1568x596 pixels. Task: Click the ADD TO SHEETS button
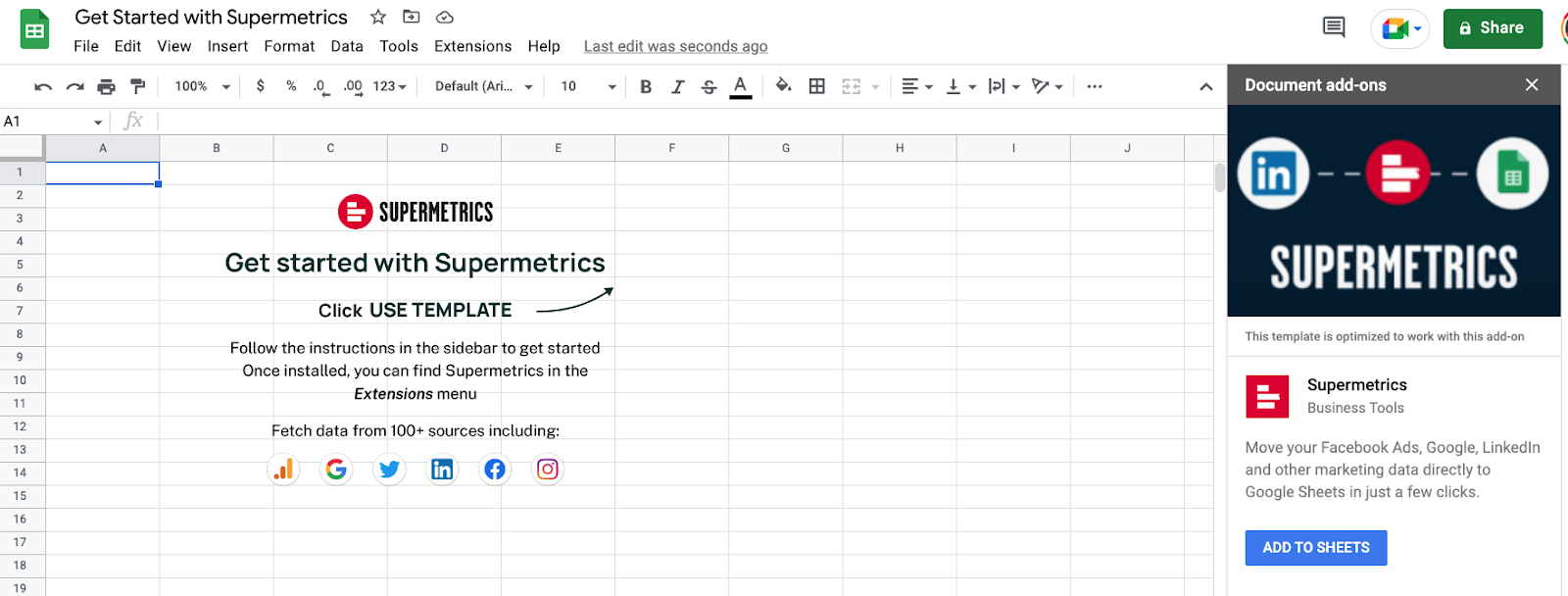(1316, 548)
